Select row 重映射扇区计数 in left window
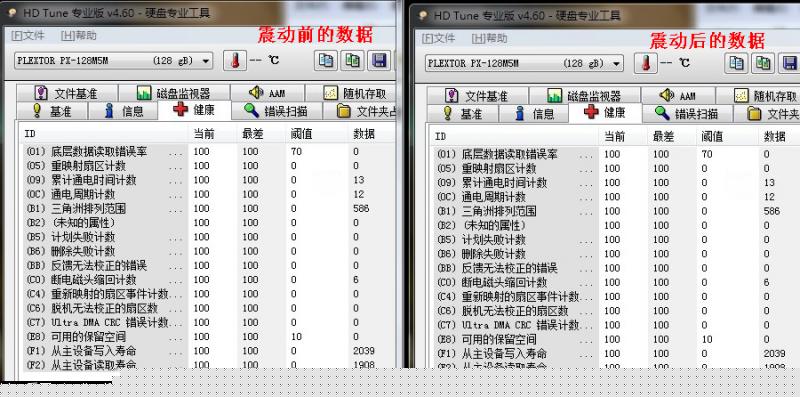This screenshot has height=397, width=800. (208, 166)
